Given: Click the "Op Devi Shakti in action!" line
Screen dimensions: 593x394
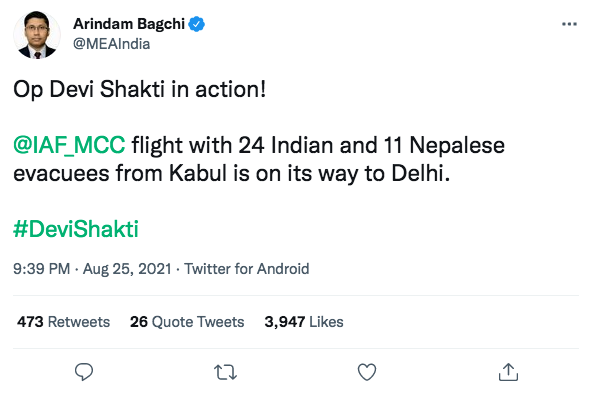Looking at the screenshot, I should (140, 90).
